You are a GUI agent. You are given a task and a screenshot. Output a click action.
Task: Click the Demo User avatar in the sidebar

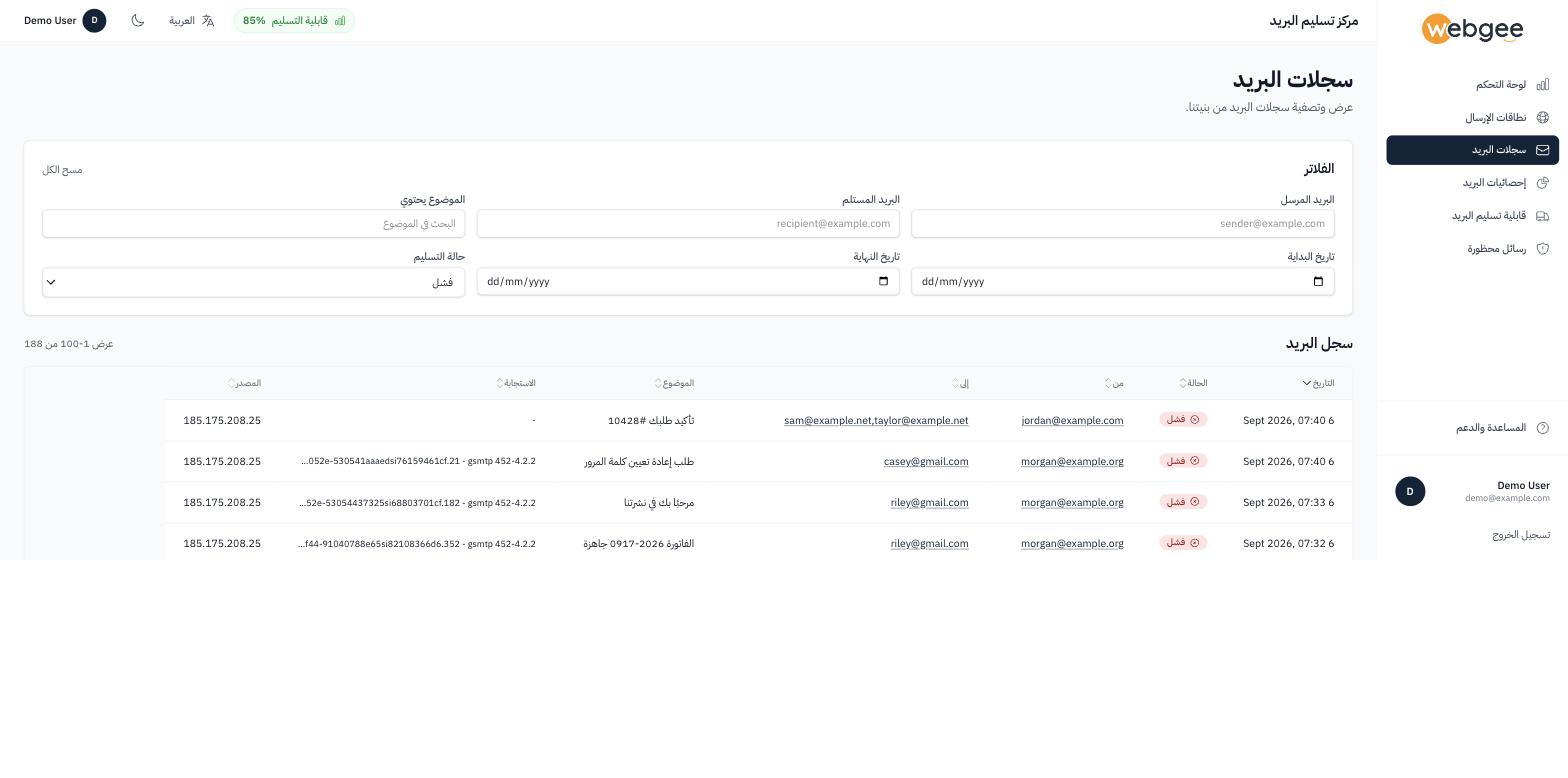(1410, 491)
